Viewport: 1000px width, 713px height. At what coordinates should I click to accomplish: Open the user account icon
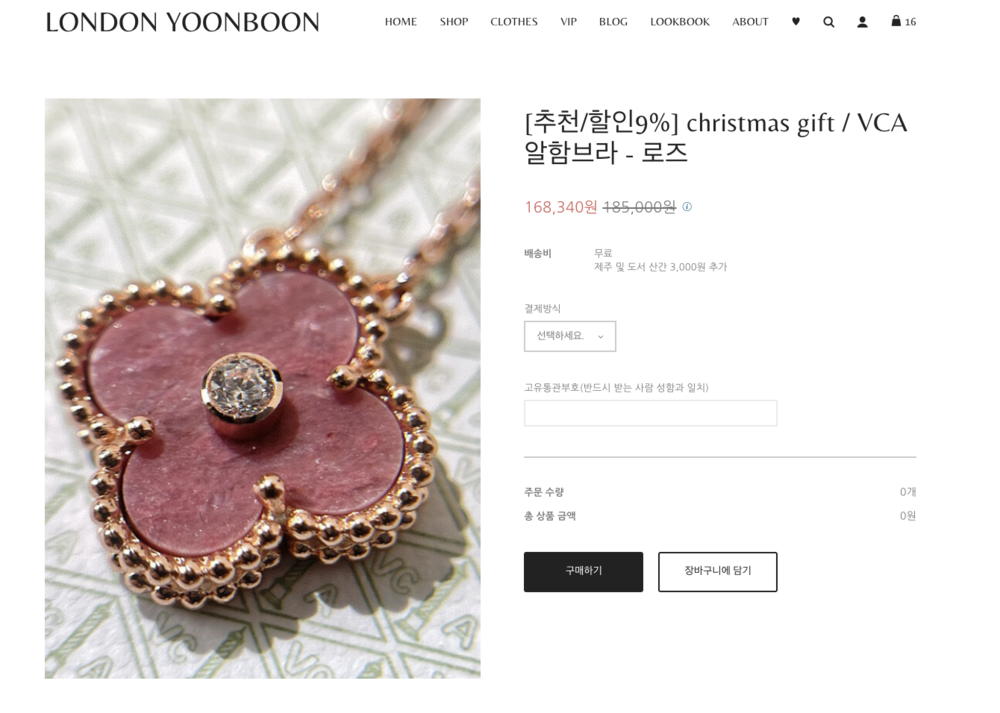(x=862, y=22)
